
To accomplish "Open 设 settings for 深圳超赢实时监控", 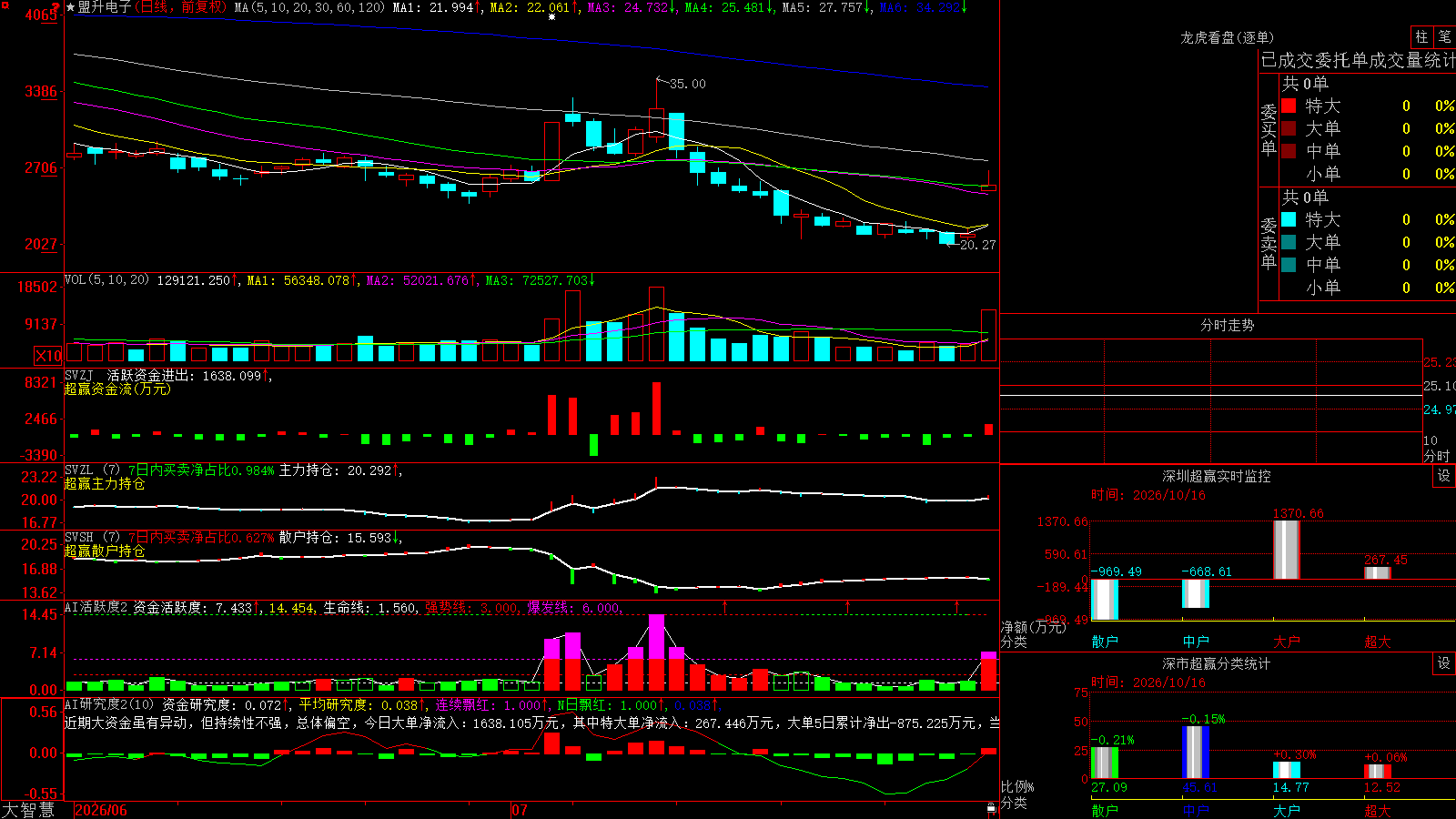I will [x=1444, y=476].
